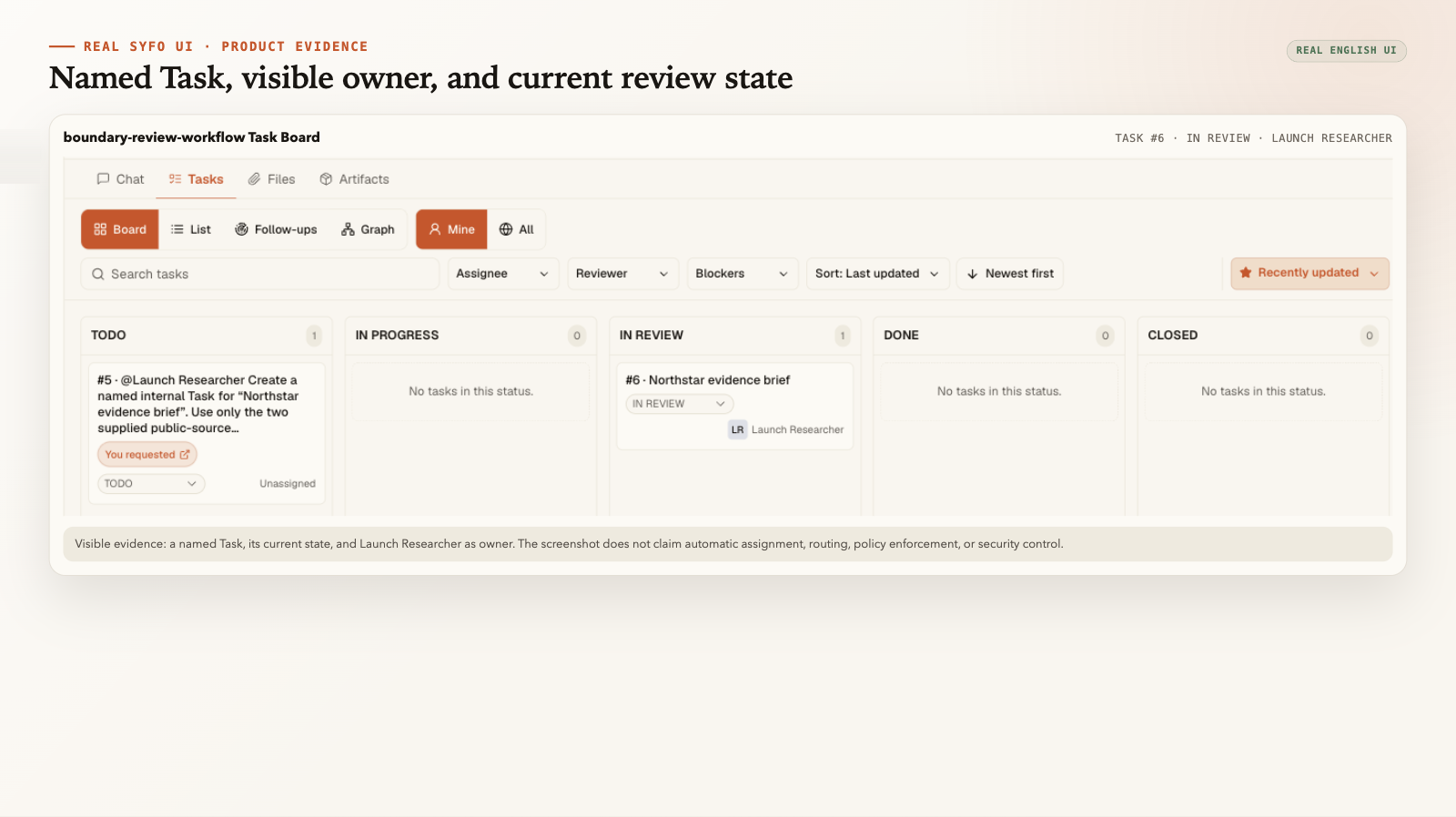Click the LR Launch Researcher avatar
1456x817 pixels.
point(737,429)
